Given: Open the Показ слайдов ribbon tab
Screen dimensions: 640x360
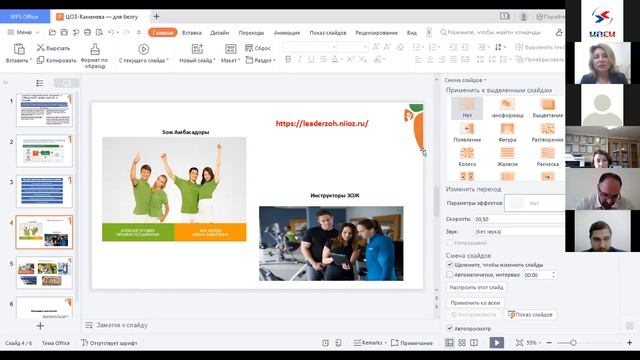Looking at the screenshot, I should point(328,33).
